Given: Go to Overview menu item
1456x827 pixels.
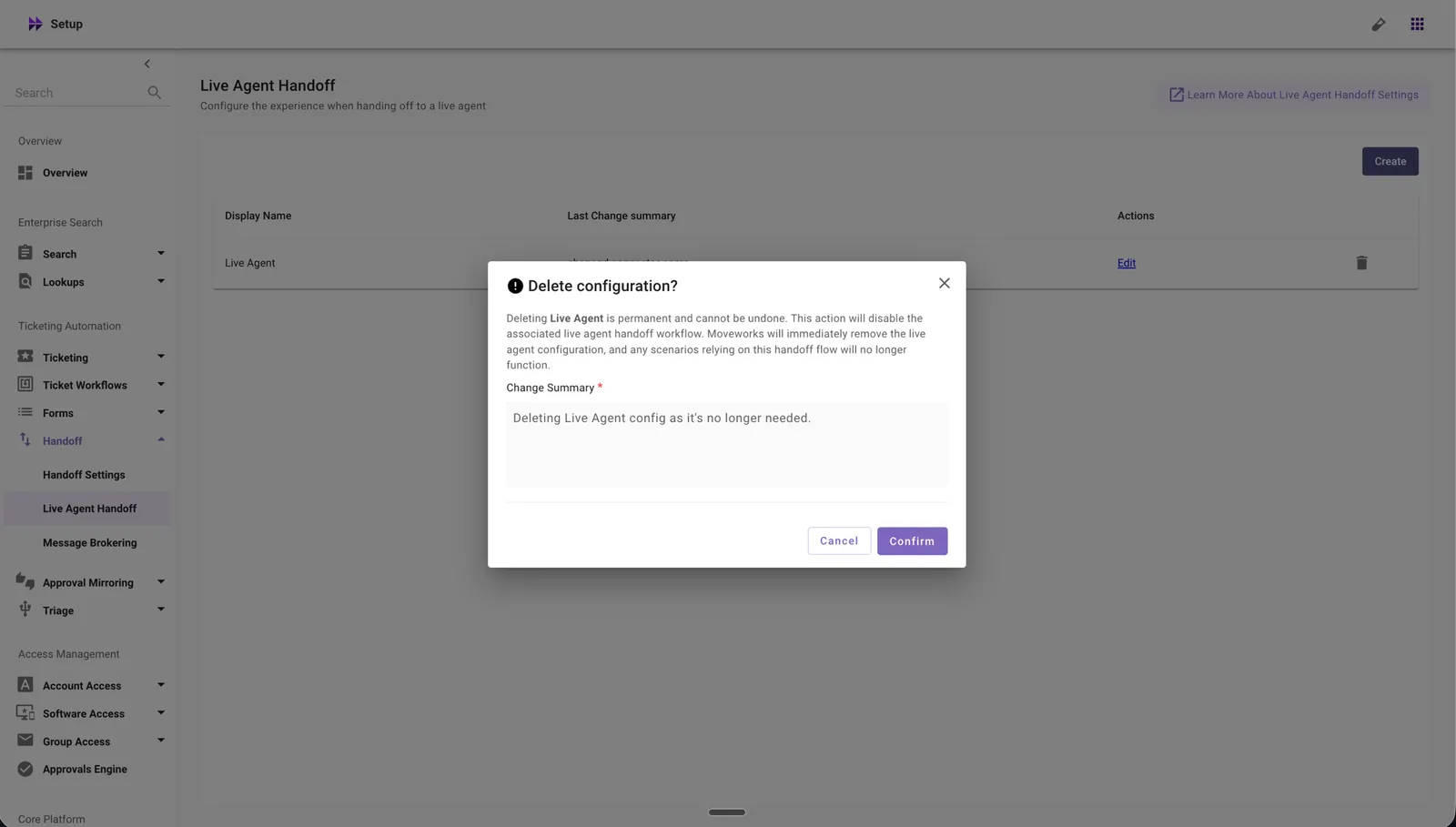Looking at the screenshot, I should 65,173.
